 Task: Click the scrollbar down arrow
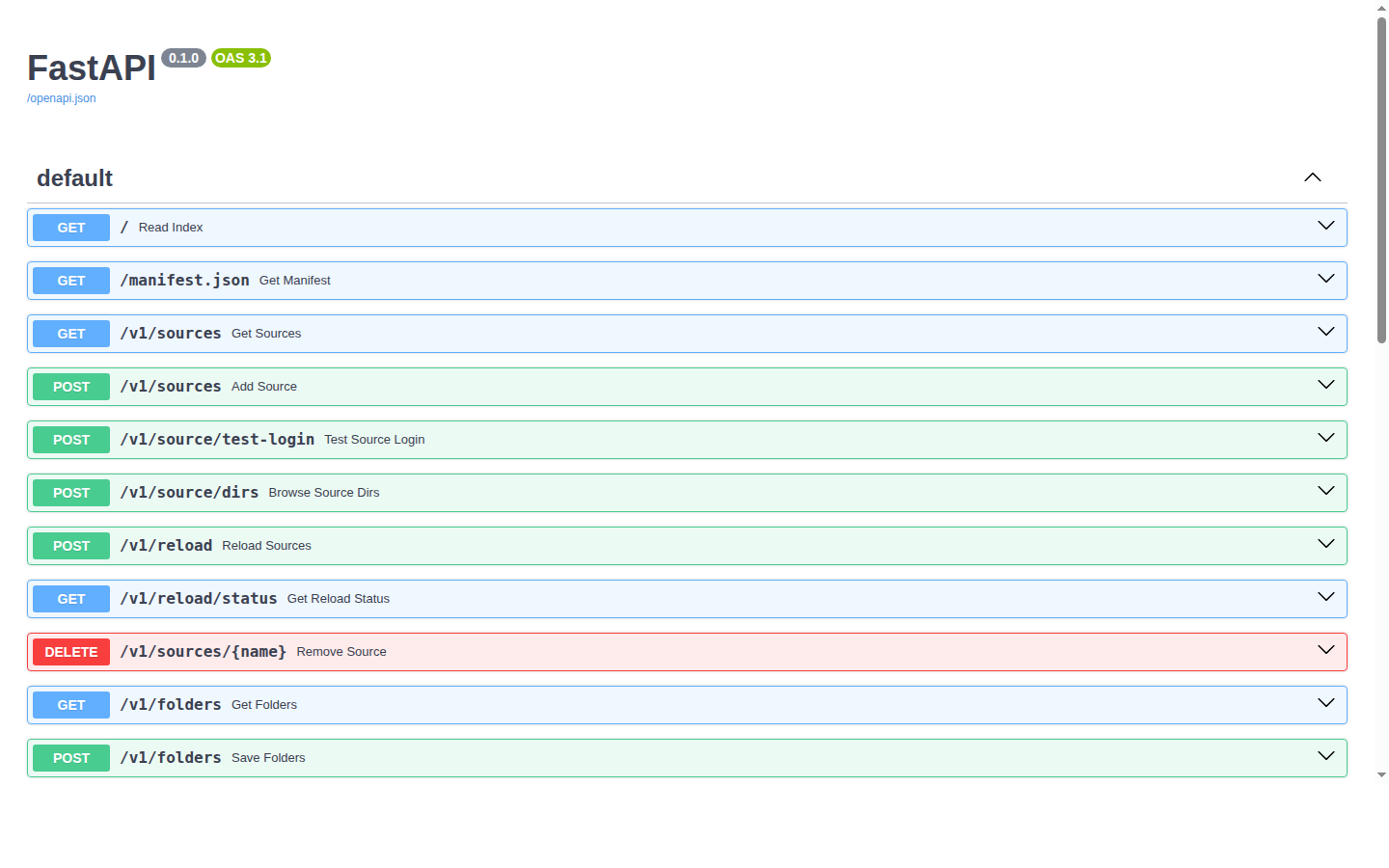pos(1381,774)
